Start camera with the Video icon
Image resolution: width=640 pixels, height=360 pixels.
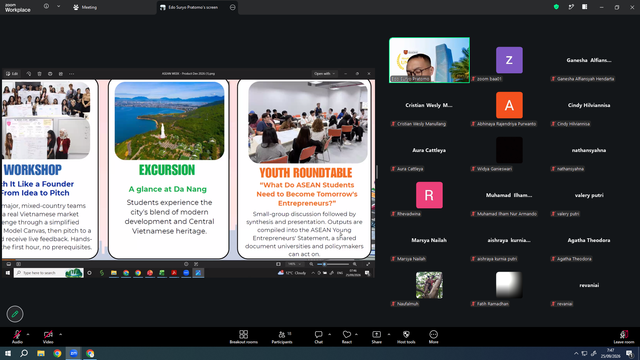click(x=48, y=335)
